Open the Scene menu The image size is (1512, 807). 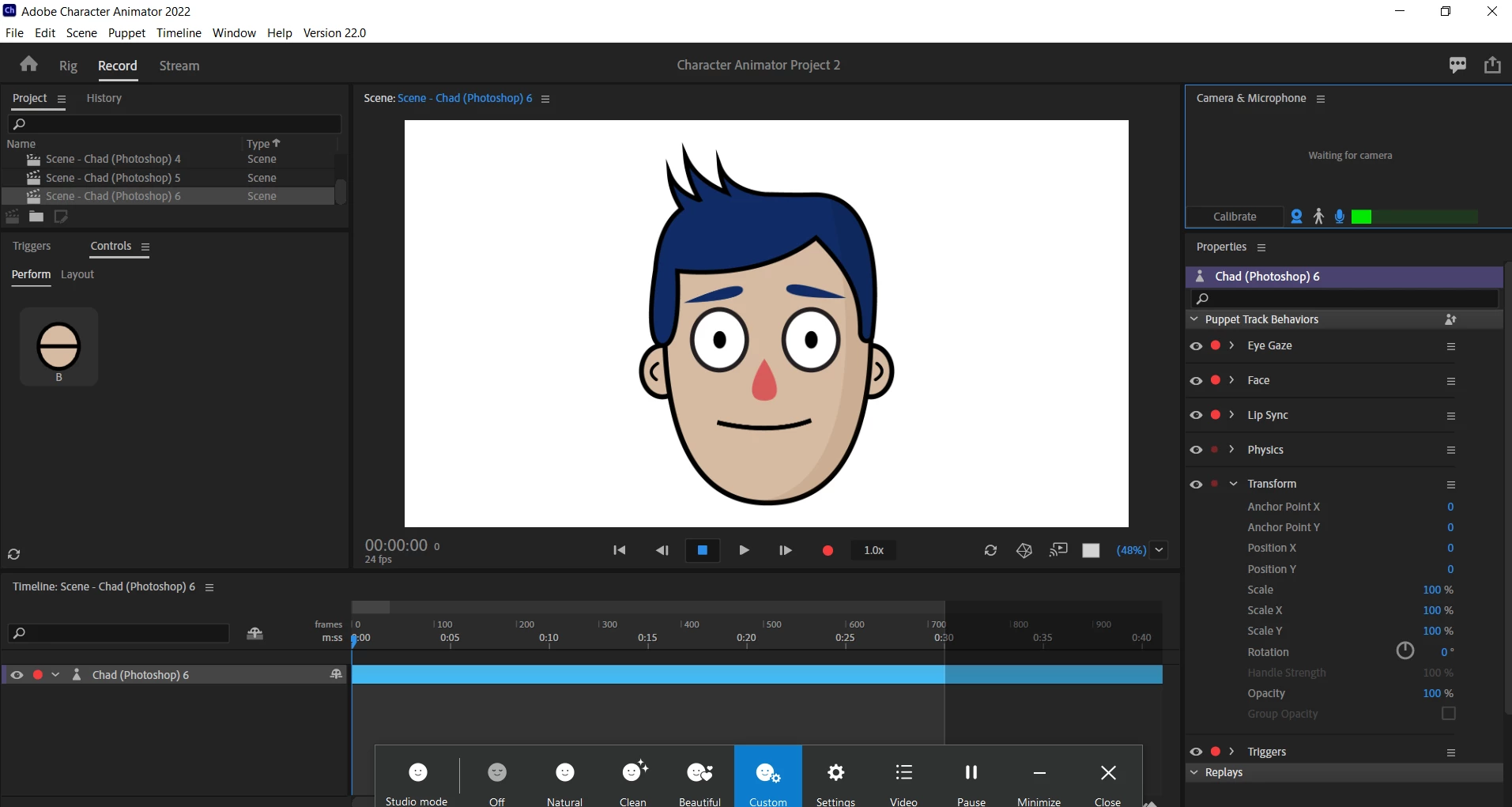point(81,32)
